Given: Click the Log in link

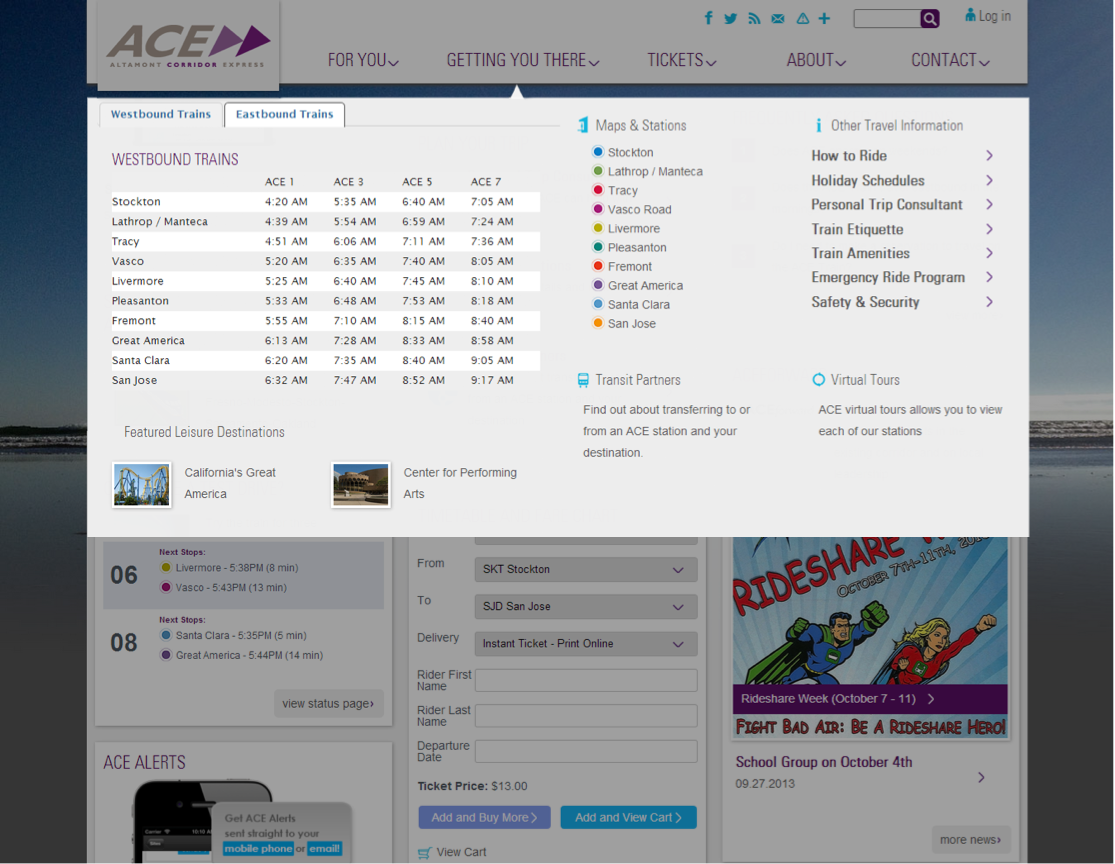Looking at the screenshot, I should tap(988, 16).
